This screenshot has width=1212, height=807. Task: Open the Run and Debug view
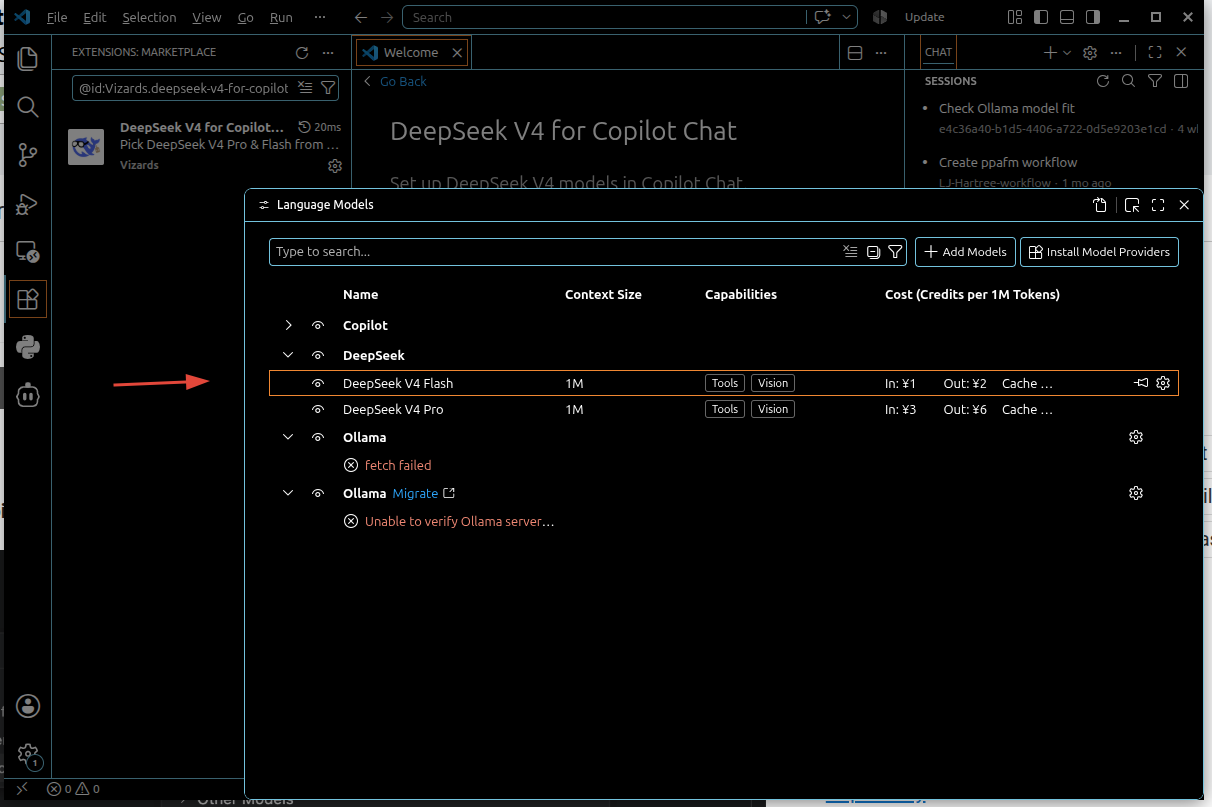tap(28, 203)
